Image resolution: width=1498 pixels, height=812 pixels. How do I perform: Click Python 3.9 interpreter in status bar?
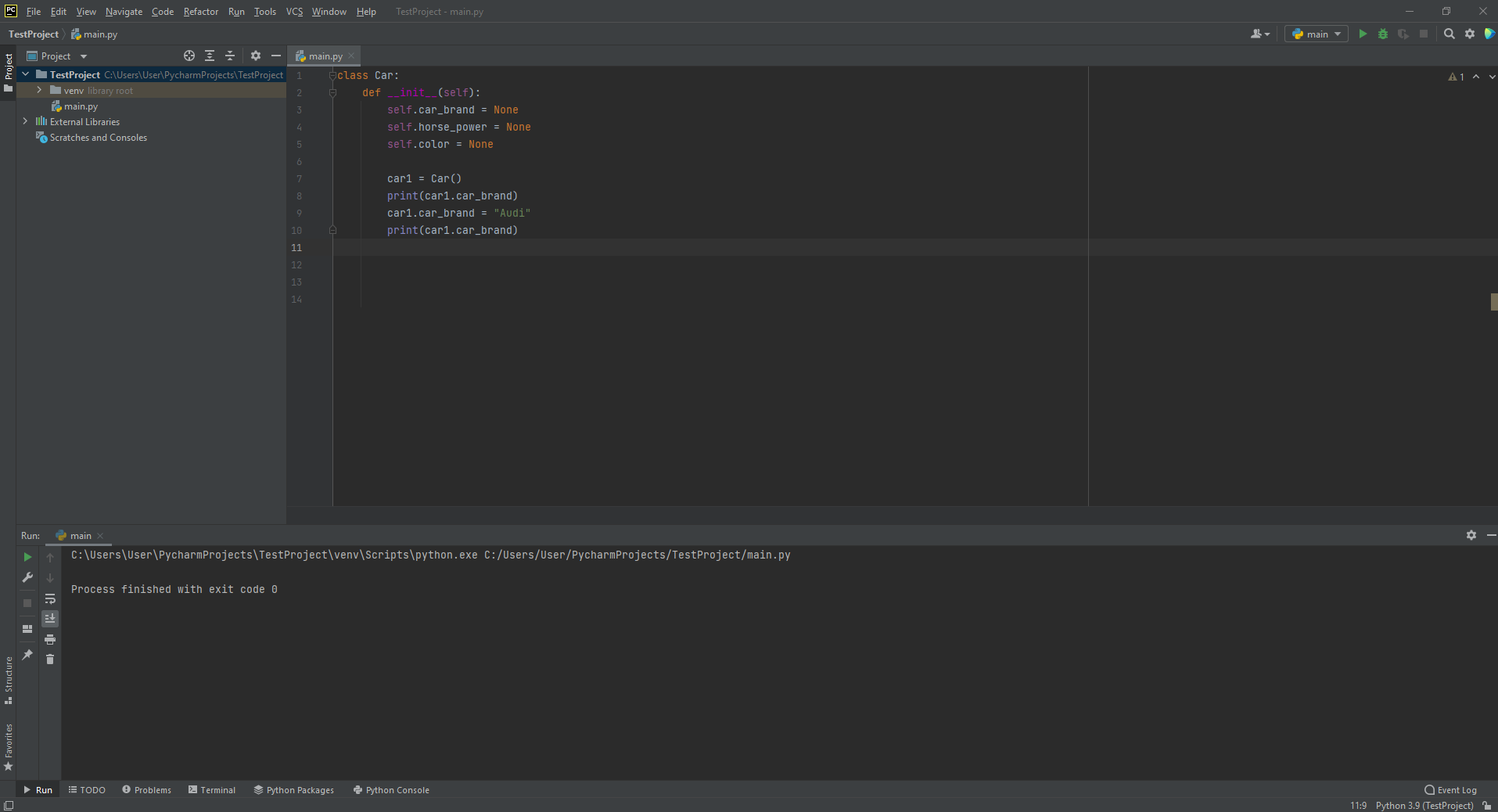(1424, 805)
